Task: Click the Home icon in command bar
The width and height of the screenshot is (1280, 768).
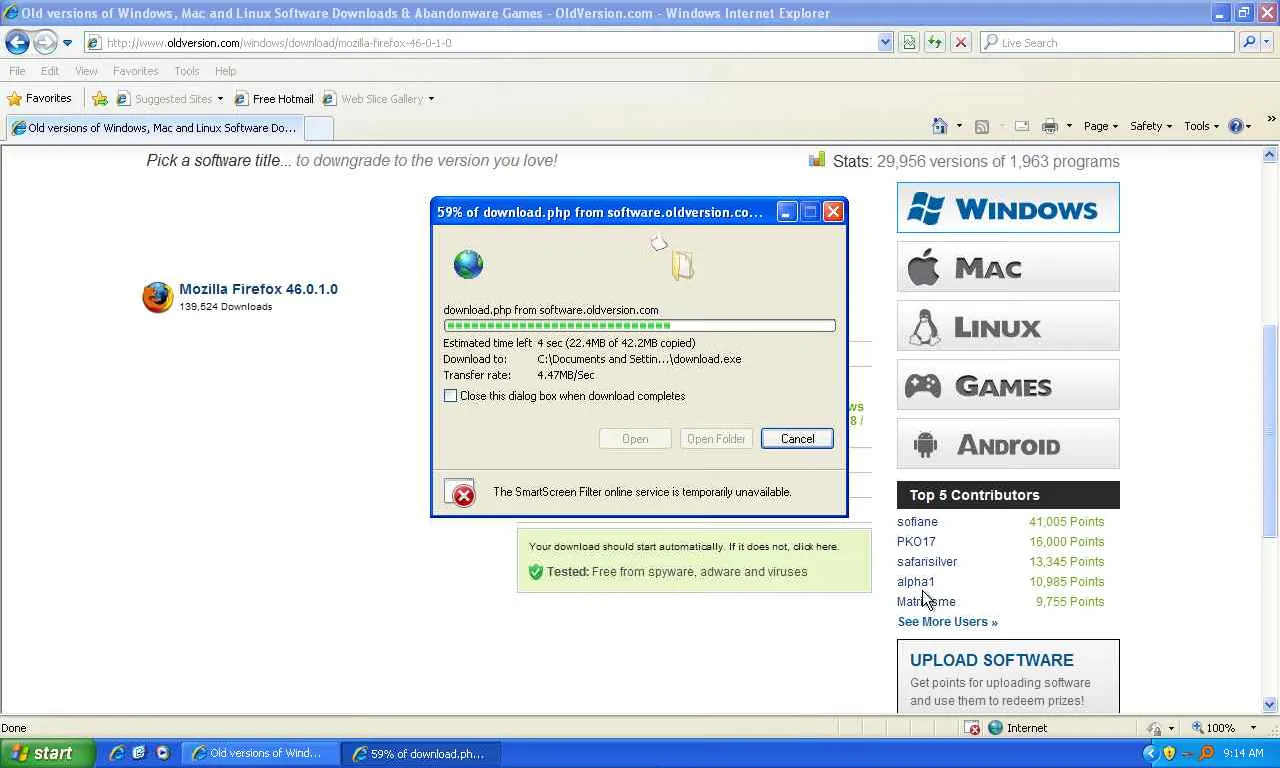Action: (x=939, y=126)
